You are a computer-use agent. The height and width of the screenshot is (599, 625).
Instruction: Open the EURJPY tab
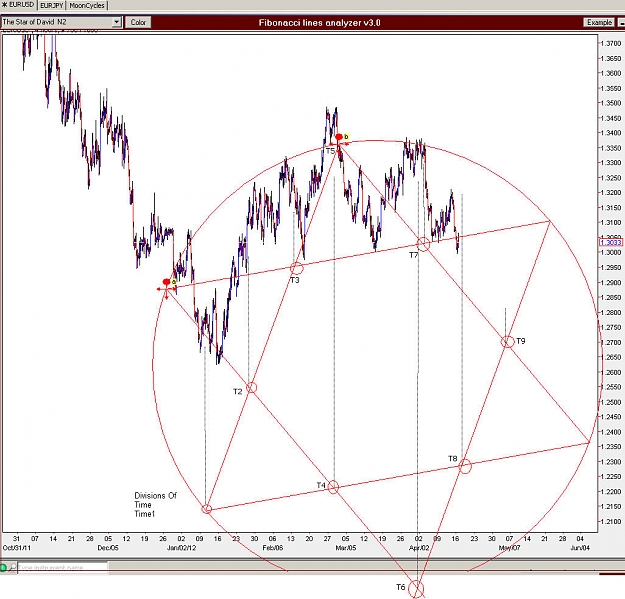(x=51, y=6)
